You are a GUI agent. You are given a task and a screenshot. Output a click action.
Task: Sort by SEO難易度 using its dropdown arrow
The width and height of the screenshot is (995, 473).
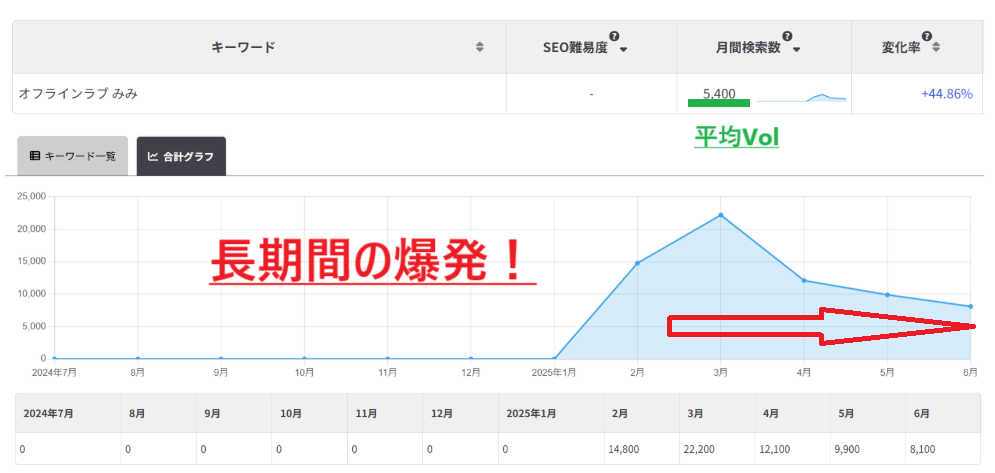(623, 49)
